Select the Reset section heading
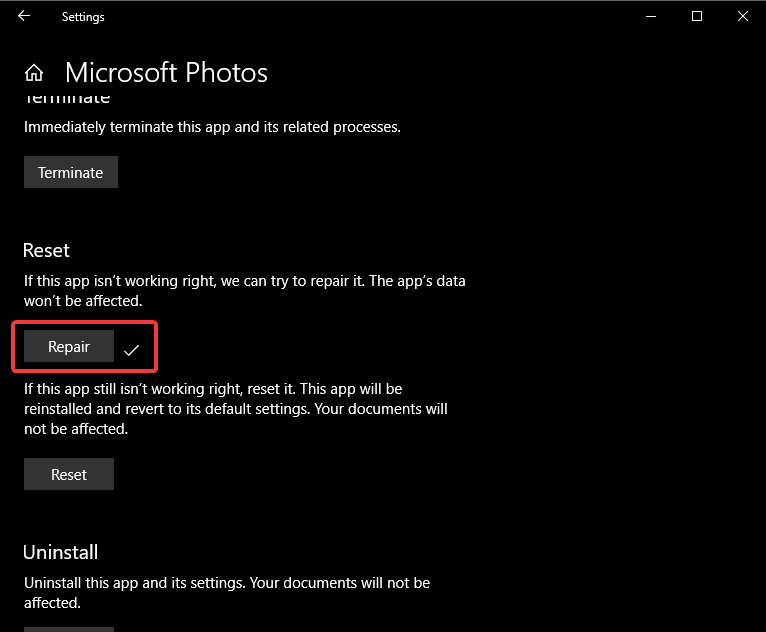This screenshot has height=632, width=766. [46, 250]
